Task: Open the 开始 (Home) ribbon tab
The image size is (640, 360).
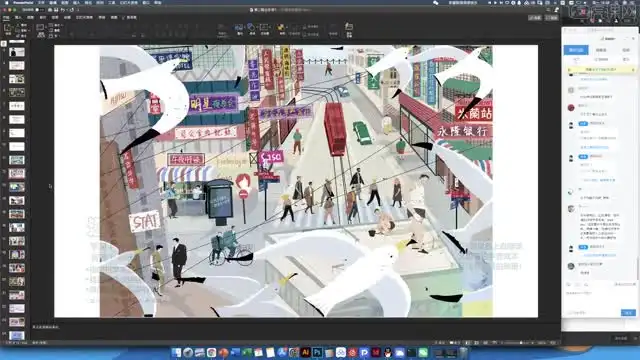Action: pos(6,18)
